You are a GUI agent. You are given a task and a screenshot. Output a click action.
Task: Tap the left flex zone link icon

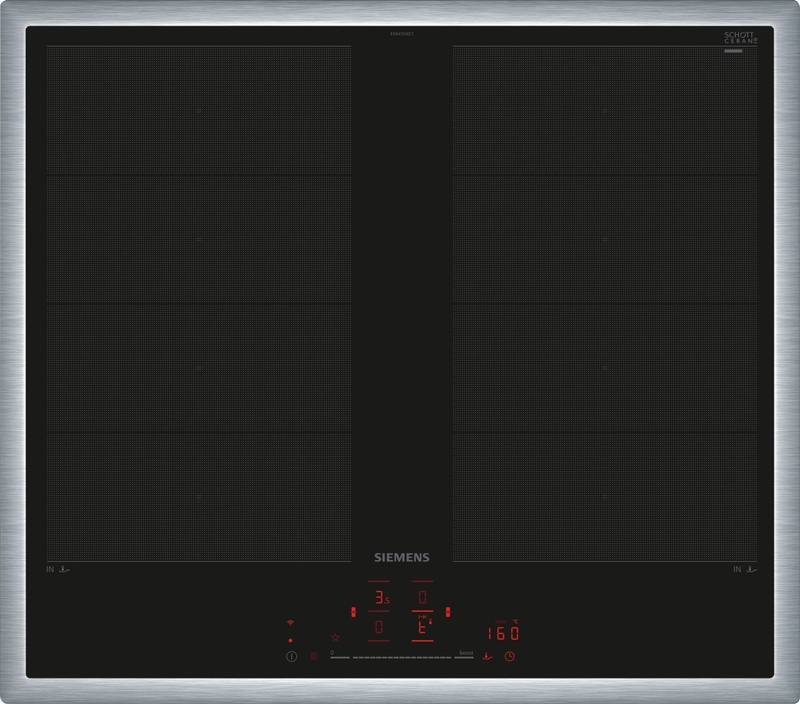(353, 612)
